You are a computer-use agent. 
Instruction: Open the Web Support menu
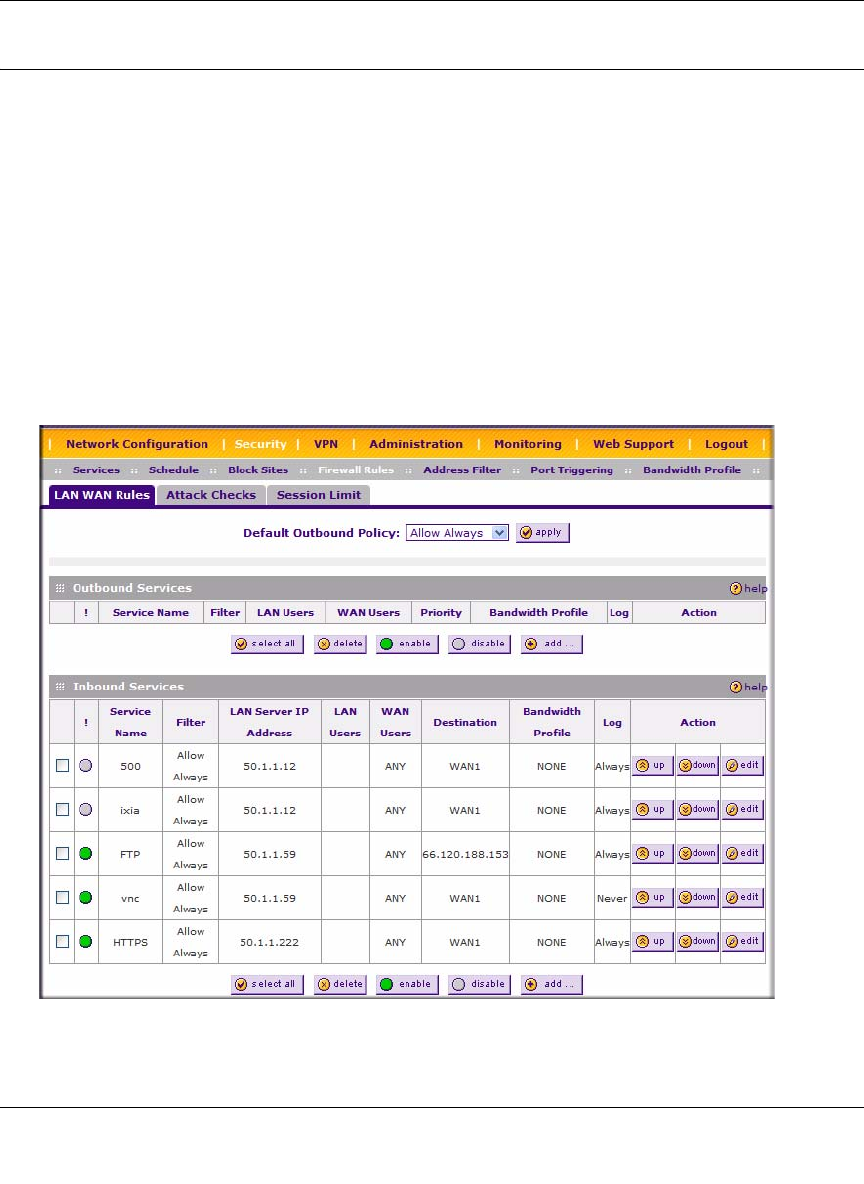tap(633, 444)
